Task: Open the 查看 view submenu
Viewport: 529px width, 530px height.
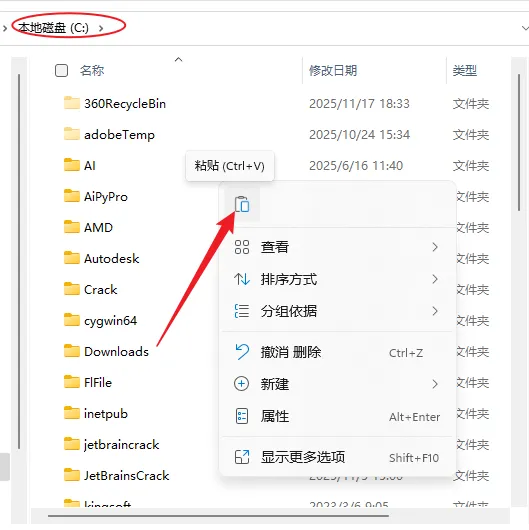Action: pos(337,247)
